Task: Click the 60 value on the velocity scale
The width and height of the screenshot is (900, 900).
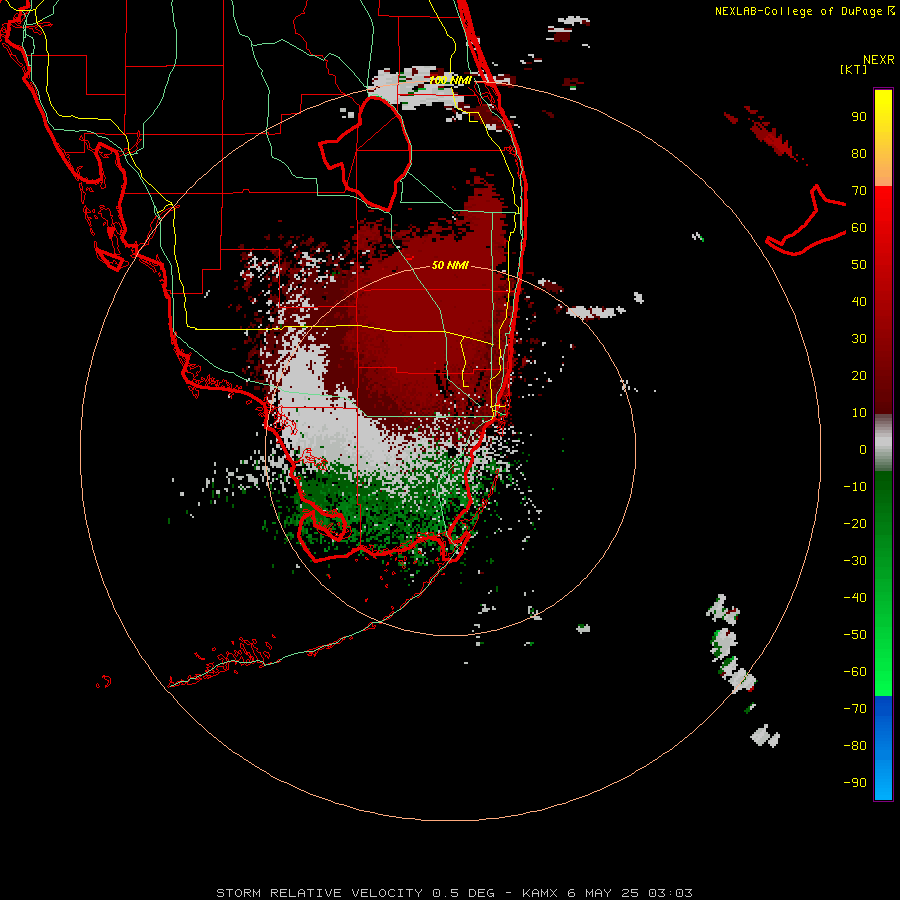Action: 859,227
